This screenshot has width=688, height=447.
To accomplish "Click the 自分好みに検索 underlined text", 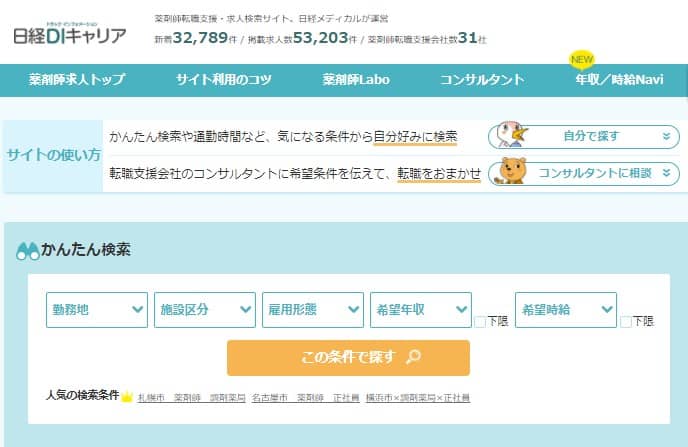I will [x=416, y=136].
